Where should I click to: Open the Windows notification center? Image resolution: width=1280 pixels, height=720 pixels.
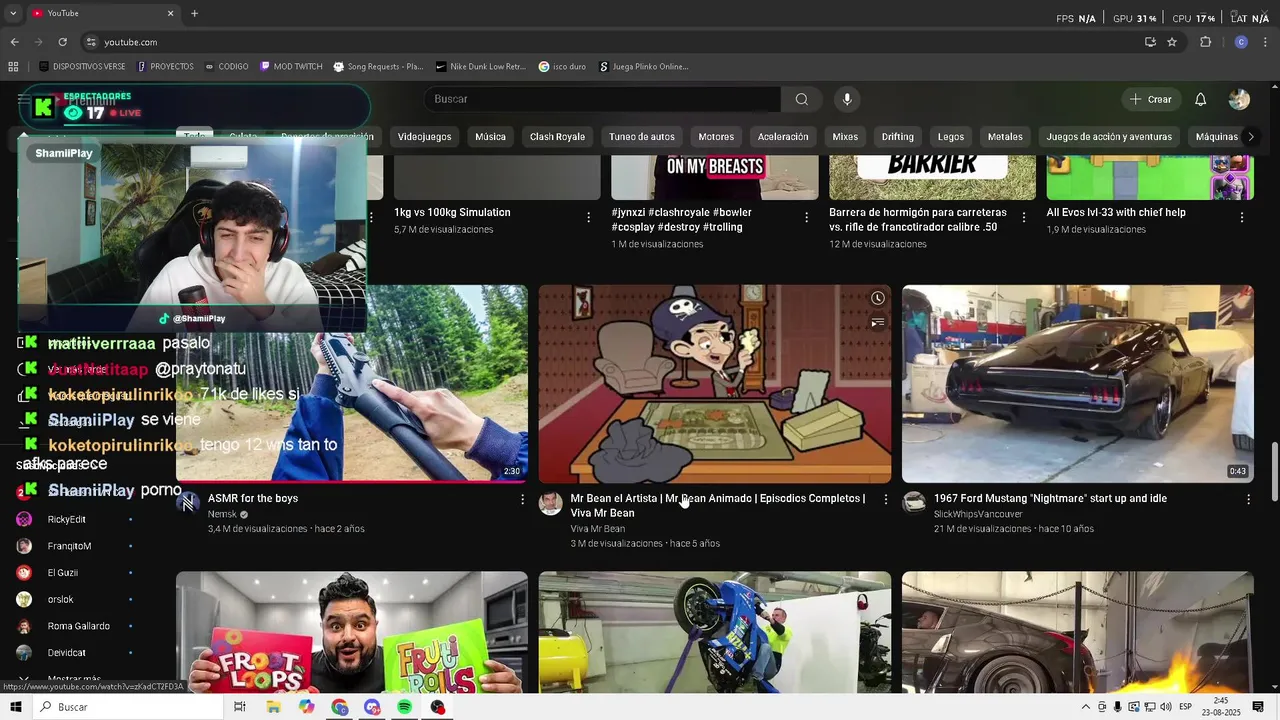click(x=1258, y=707)
